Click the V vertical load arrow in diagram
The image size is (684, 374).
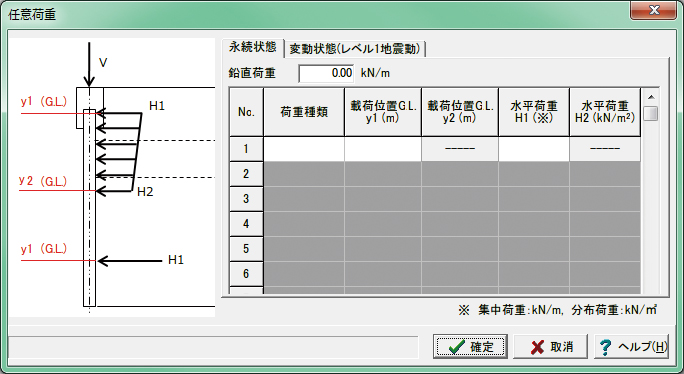pyautogui.click(x=89, y=65)
